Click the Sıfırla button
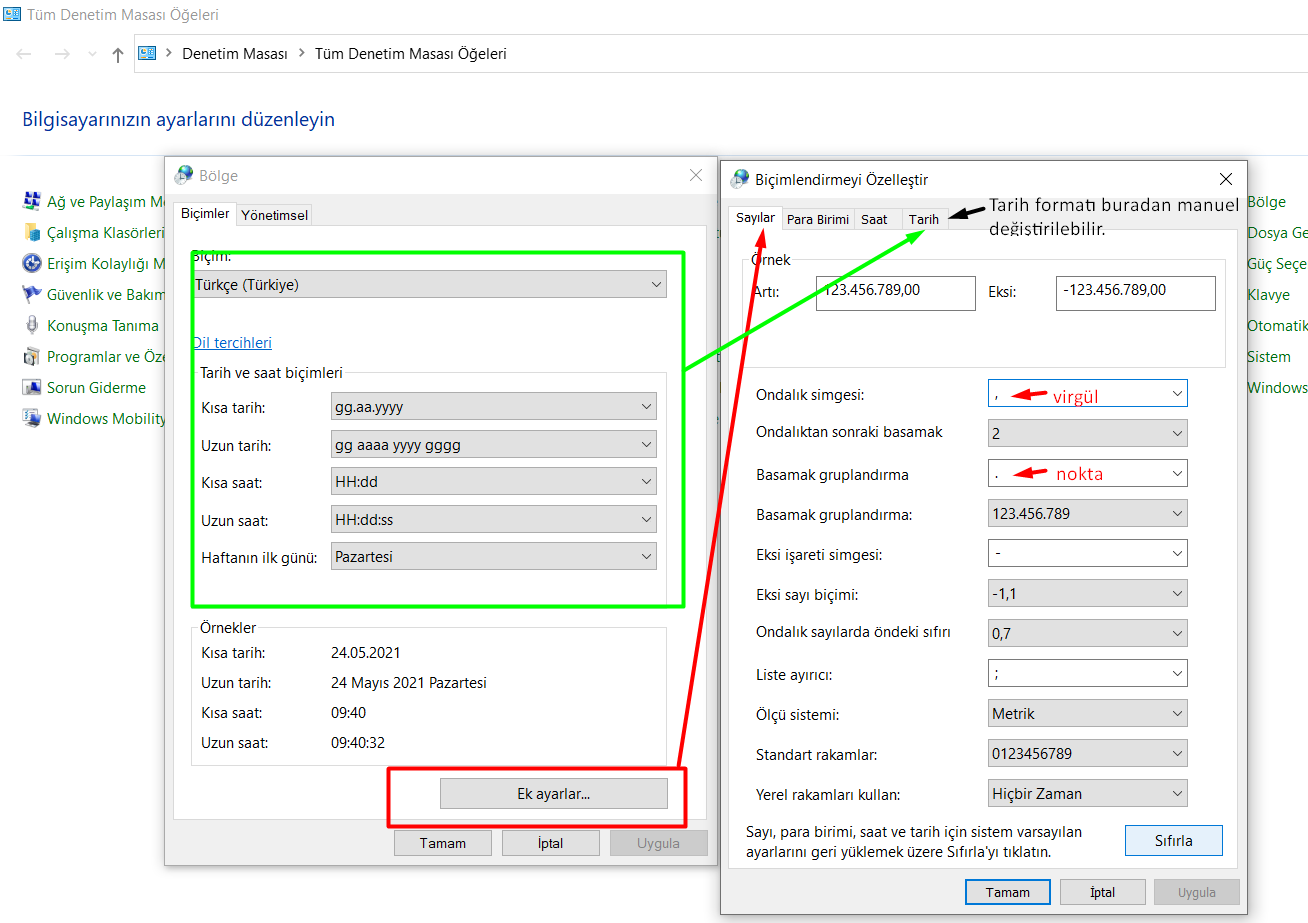Image resolution: width=1308 pixels, height=923 pixels. [1174, 840]
